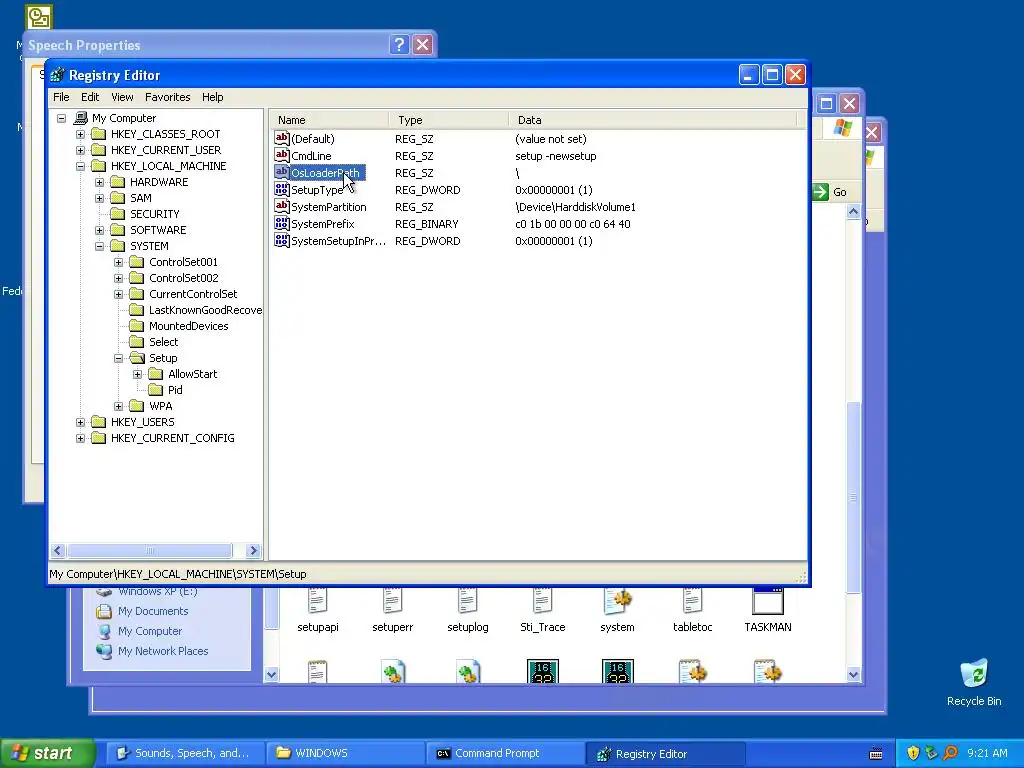The image size is (1024, 768).
Task: Click the SystemPrefix binary value icon
Action: [281, 223]
